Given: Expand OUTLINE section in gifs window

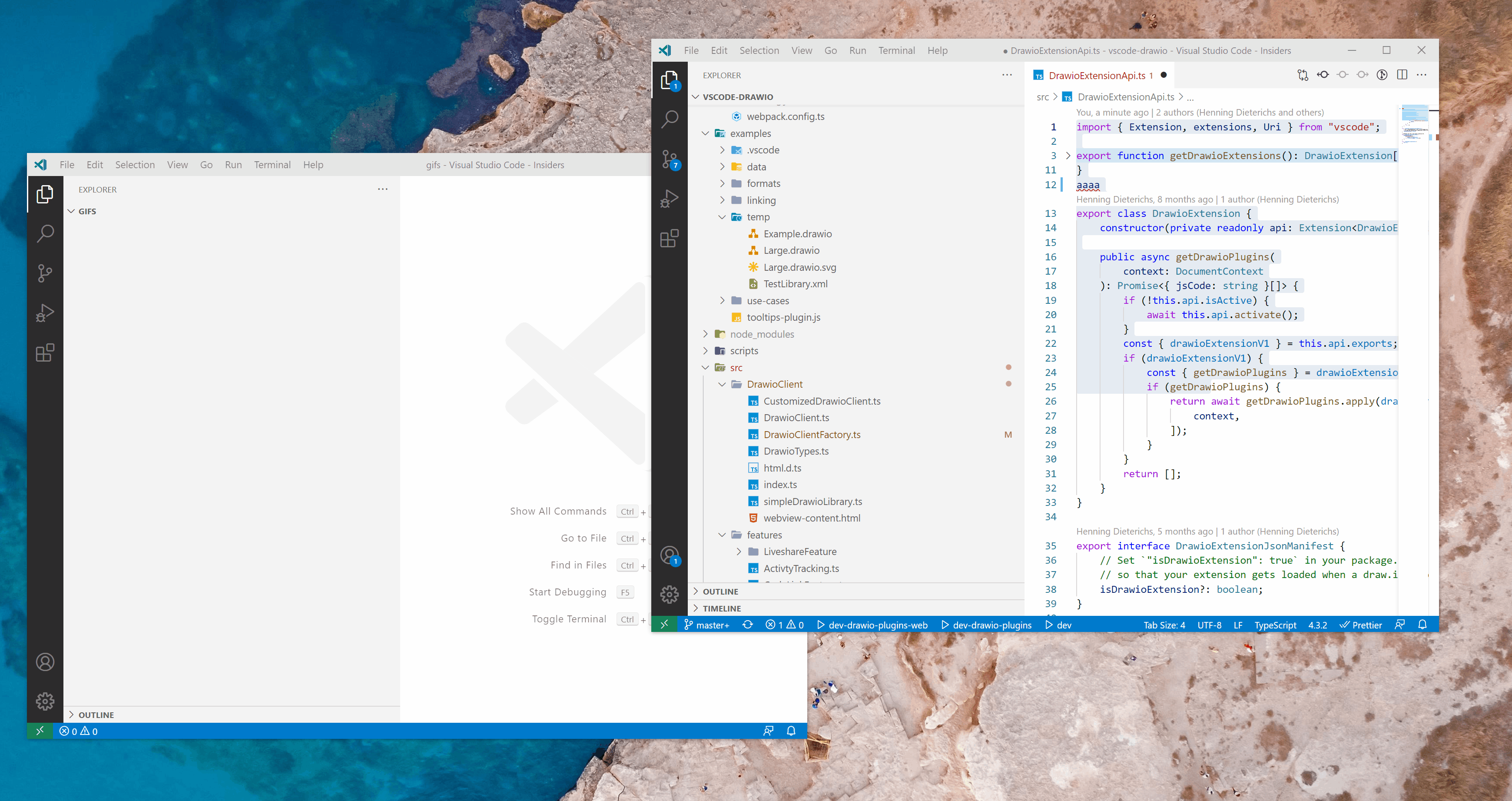Looking at the screenshot, I should pyautogui.click(x=232, y=715).
